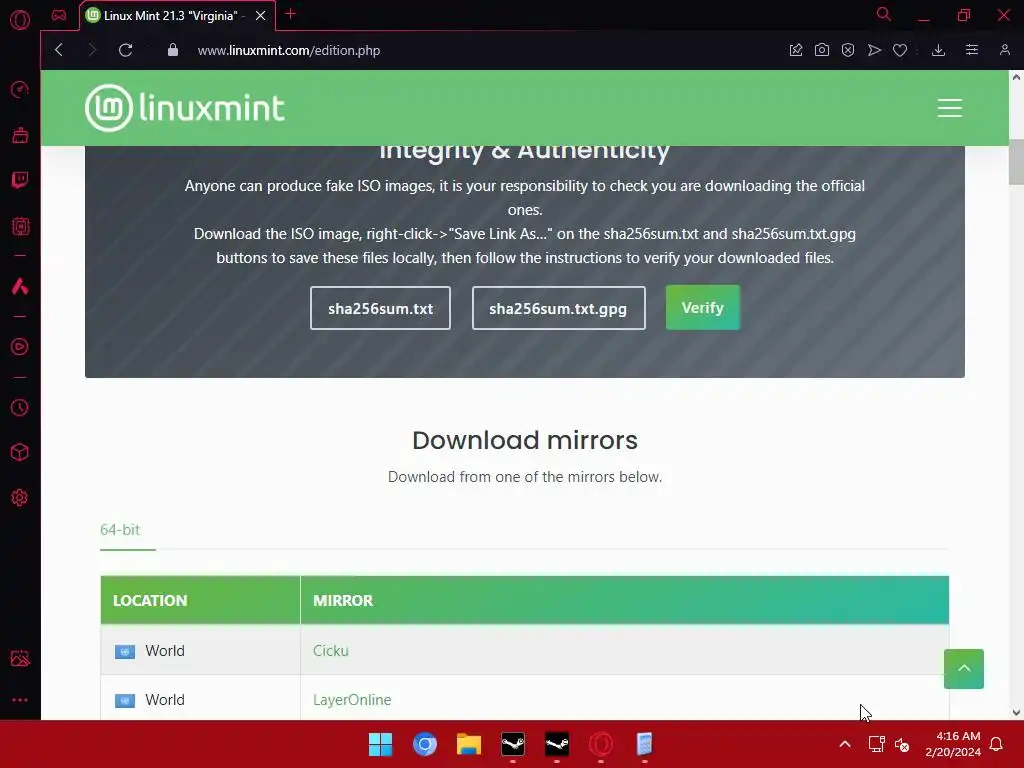Screen dimensions: 1024x768
Task: Search tabs with magnifier icon
Action: coord(884,14)
